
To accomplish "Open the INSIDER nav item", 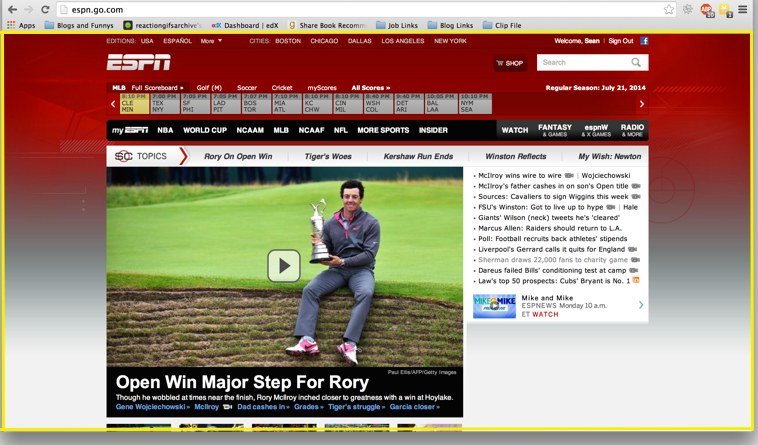I will coord(433,130).
